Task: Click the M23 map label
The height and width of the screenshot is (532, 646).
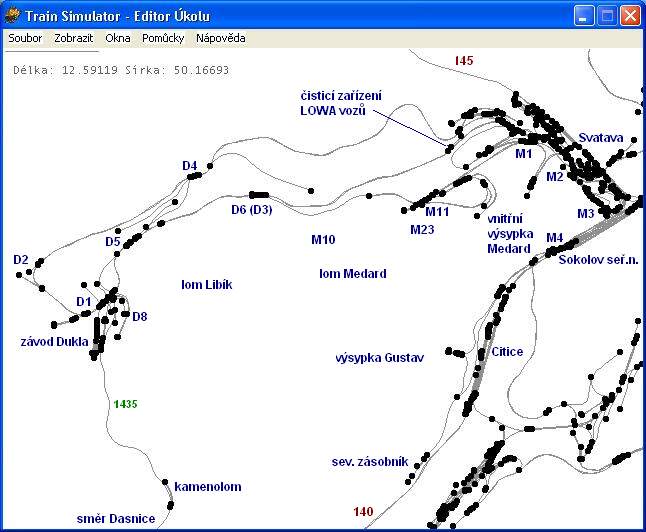Action: (422, 230)
